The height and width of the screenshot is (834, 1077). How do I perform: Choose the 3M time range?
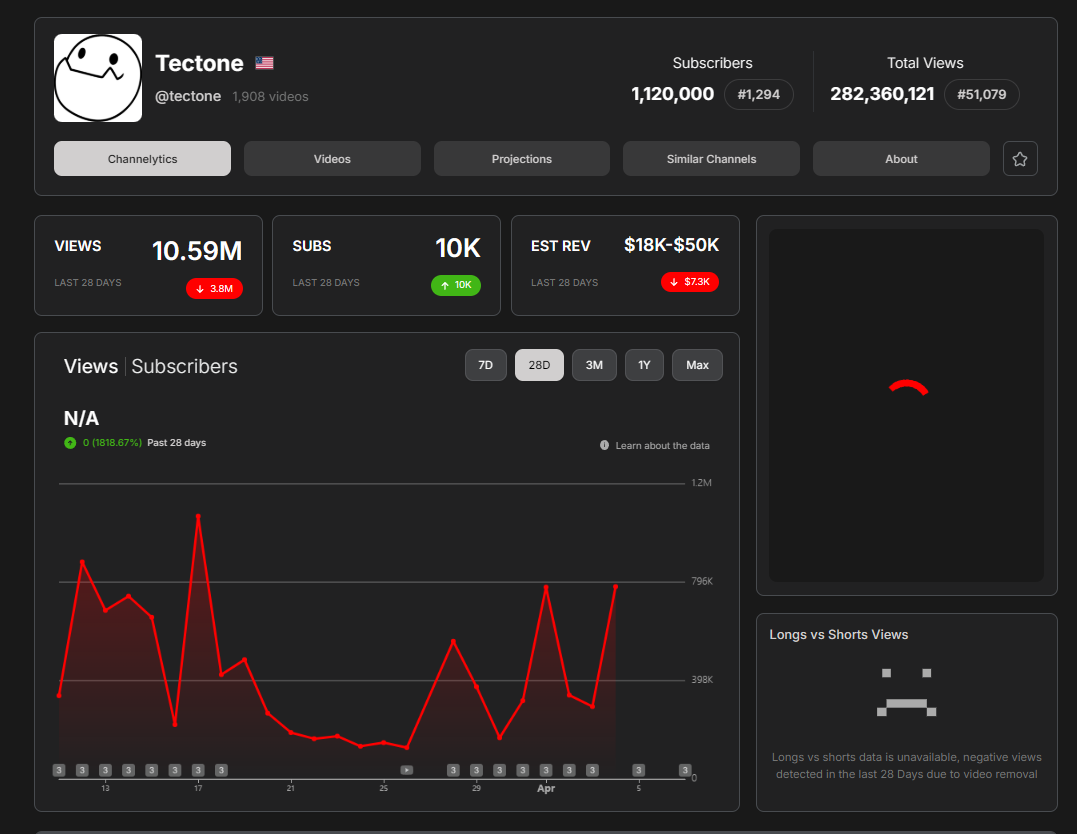(594, 365)
